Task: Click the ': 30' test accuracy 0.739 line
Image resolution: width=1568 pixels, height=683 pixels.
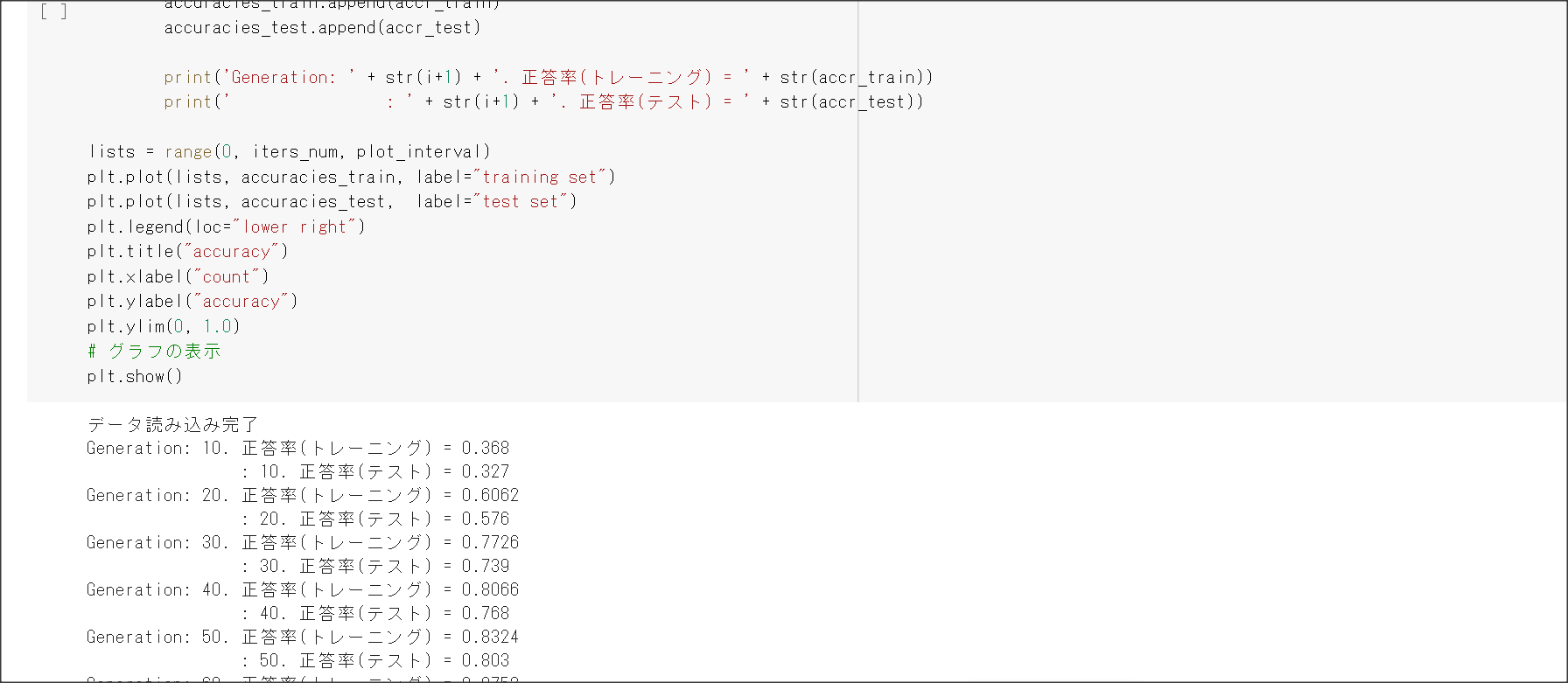Action: coord(375,566)
